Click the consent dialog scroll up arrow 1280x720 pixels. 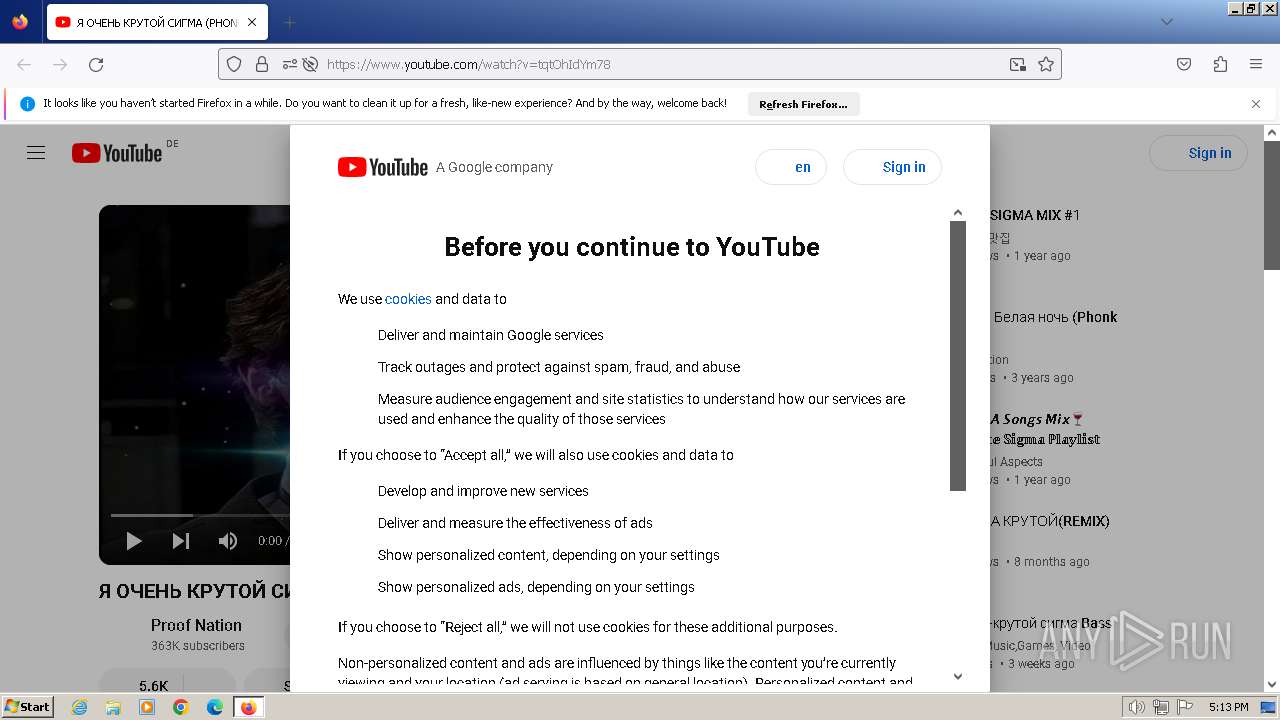click(x=957, y=212)
